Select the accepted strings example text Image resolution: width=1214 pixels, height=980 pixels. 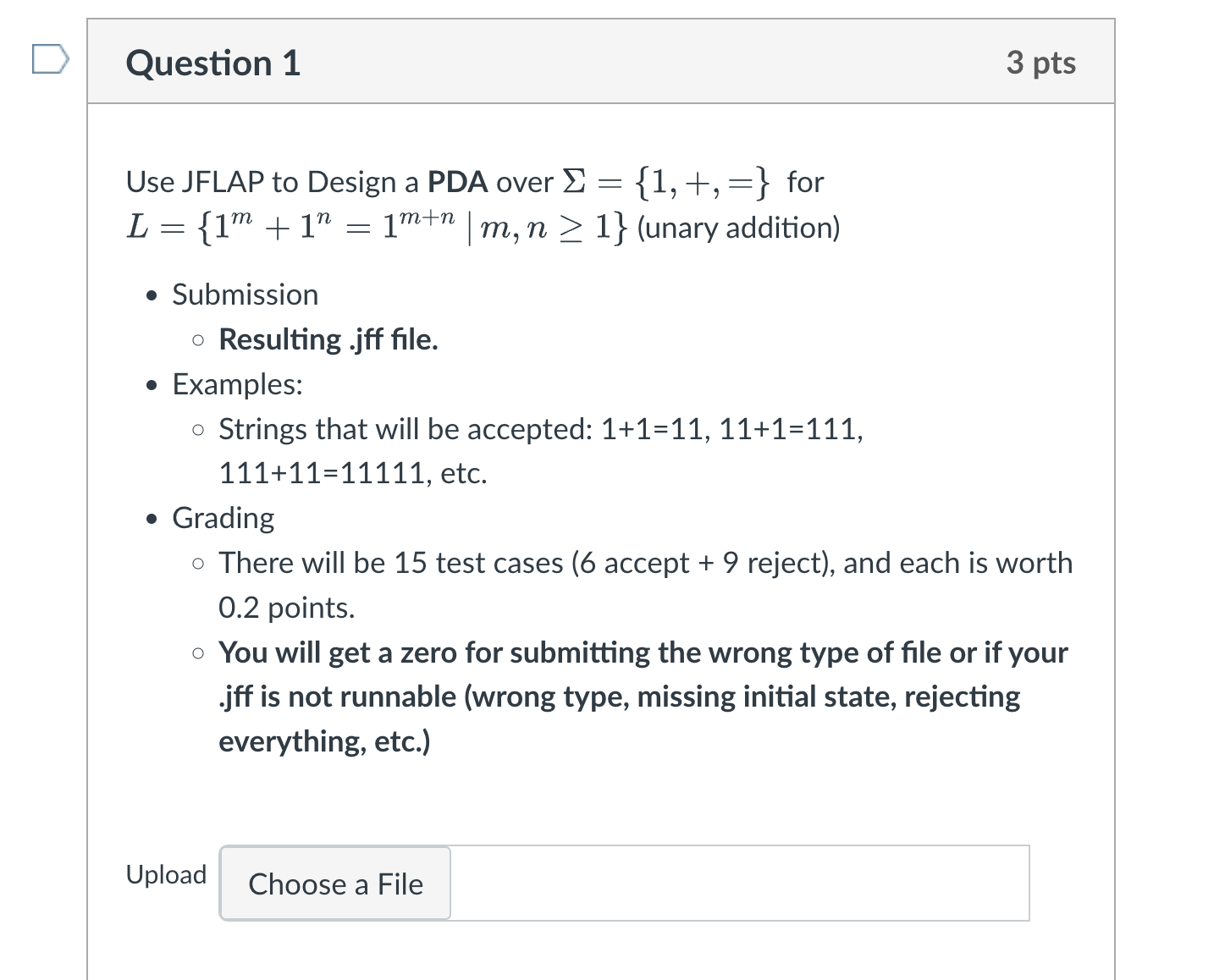point(541,429)
